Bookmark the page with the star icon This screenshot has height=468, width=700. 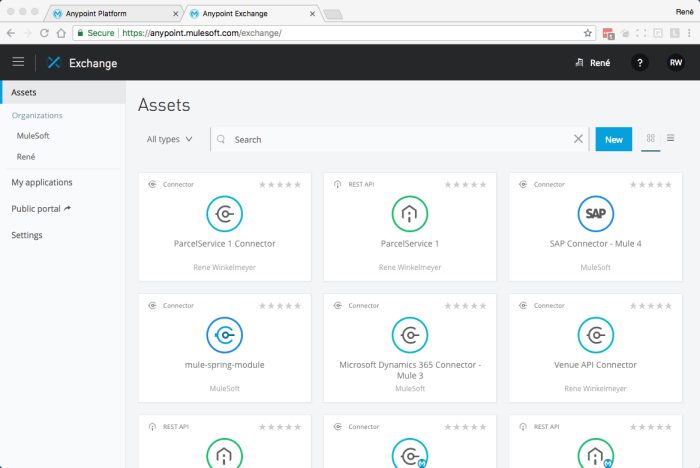point(588,33)
